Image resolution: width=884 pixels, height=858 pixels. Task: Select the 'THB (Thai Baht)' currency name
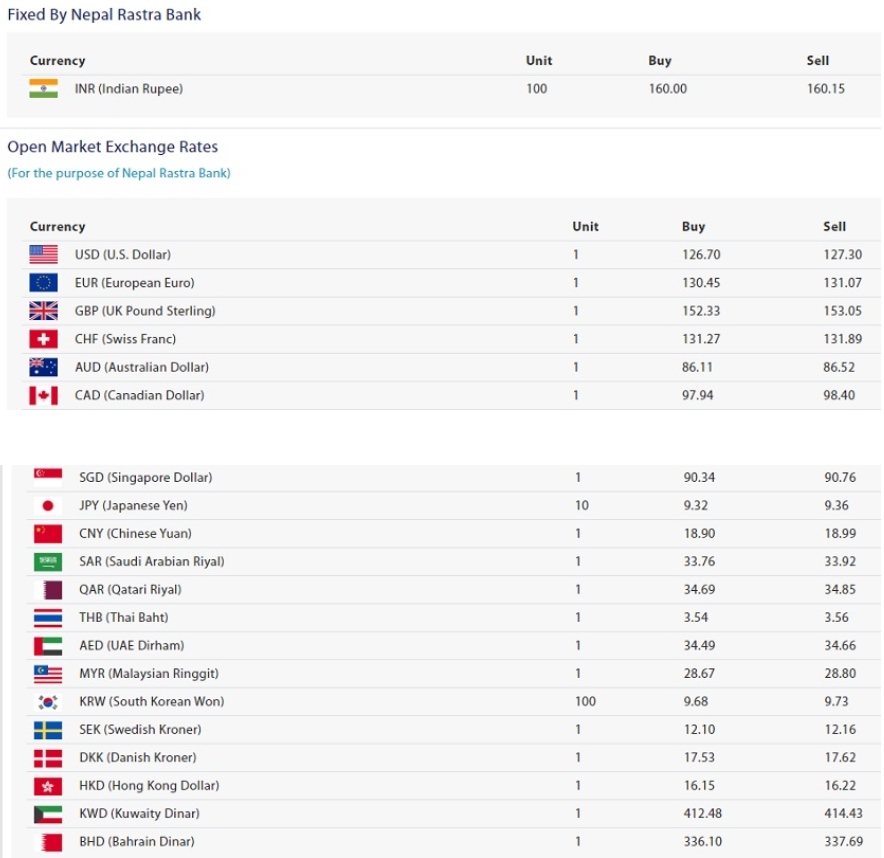(124, 617)
